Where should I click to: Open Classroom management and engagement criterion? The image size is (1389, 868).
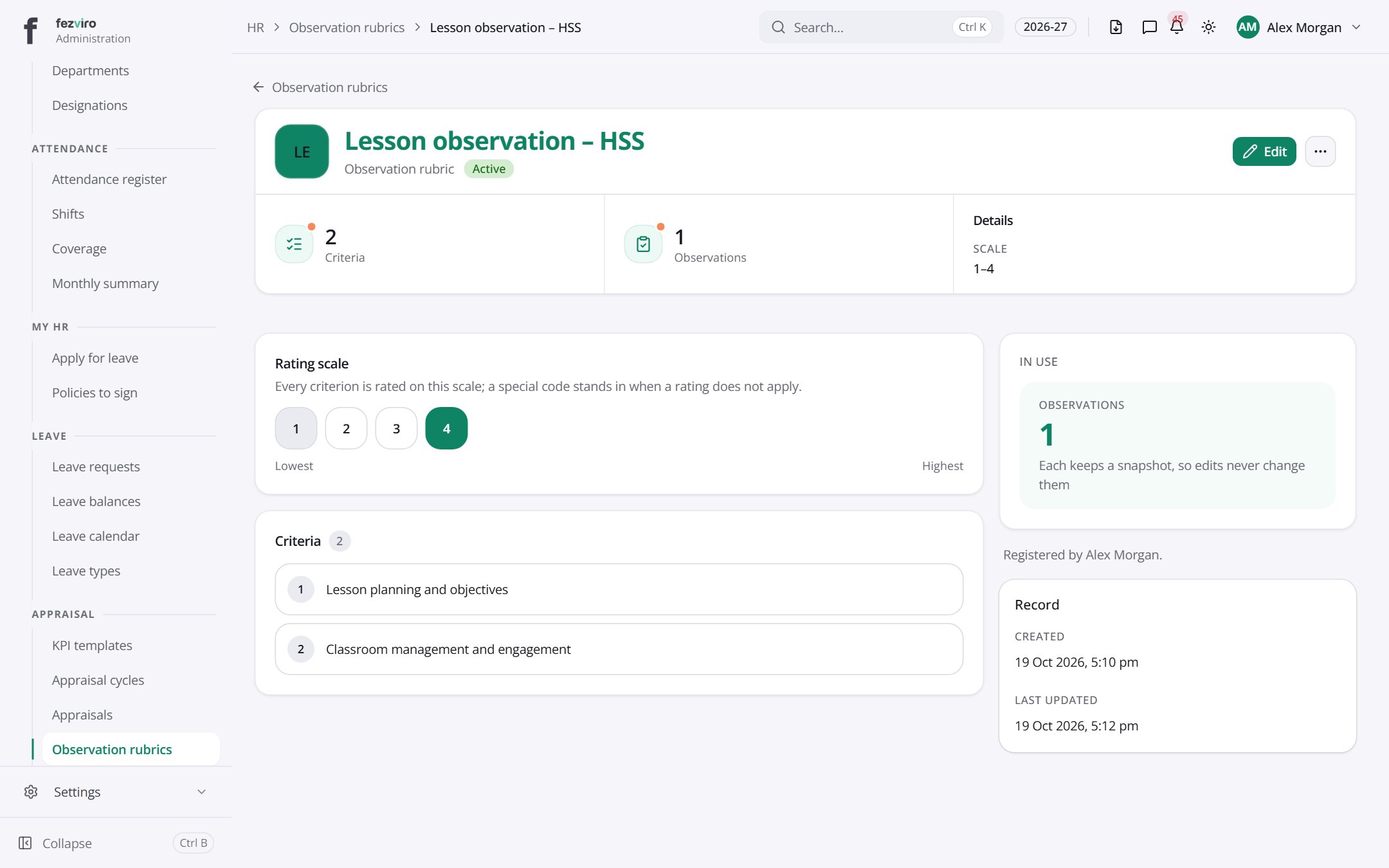(619, 649)
